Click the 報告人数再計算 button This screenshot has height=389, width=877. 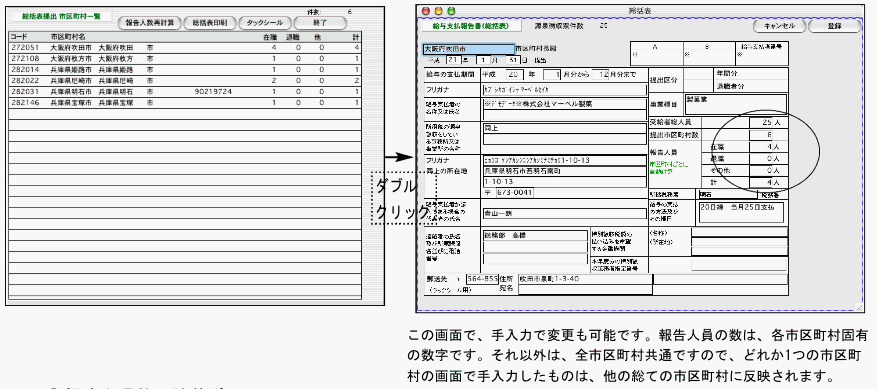[149, 23]
